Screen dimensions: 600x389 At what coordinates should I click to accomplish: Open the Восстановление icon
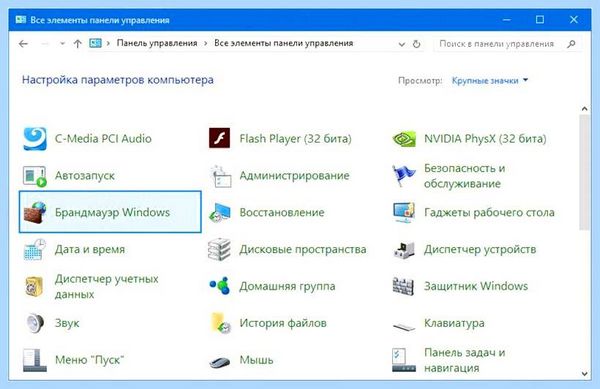pyautogui.click(x=220, y=213)
